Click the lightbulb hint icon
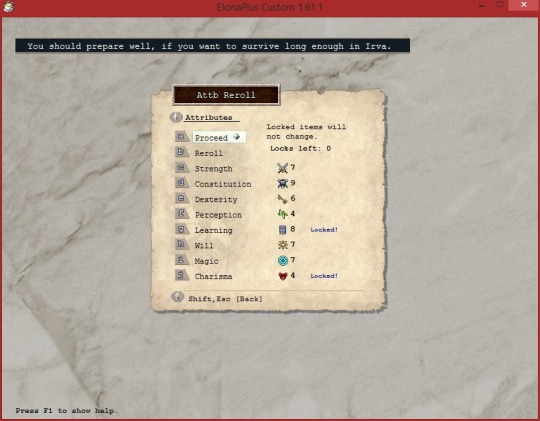540x421 pixels. point(177,296)
